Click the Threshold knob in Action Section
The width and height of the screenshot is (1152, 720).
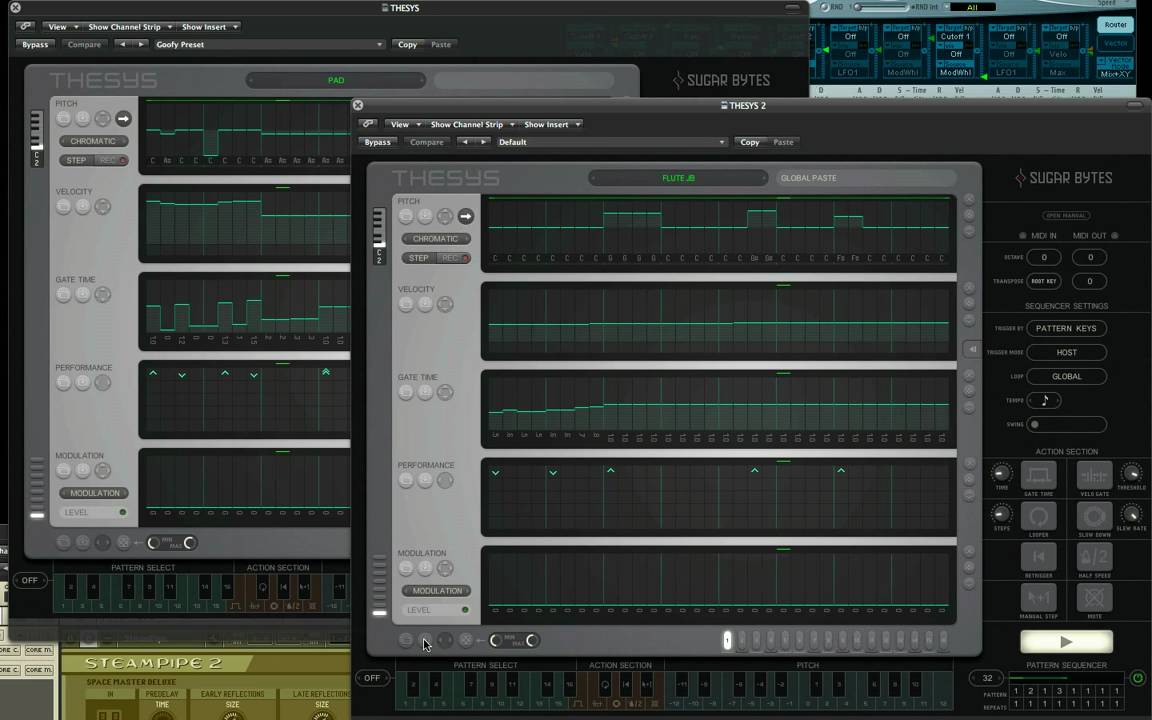pyautogui.click(x=1131, y=473)
